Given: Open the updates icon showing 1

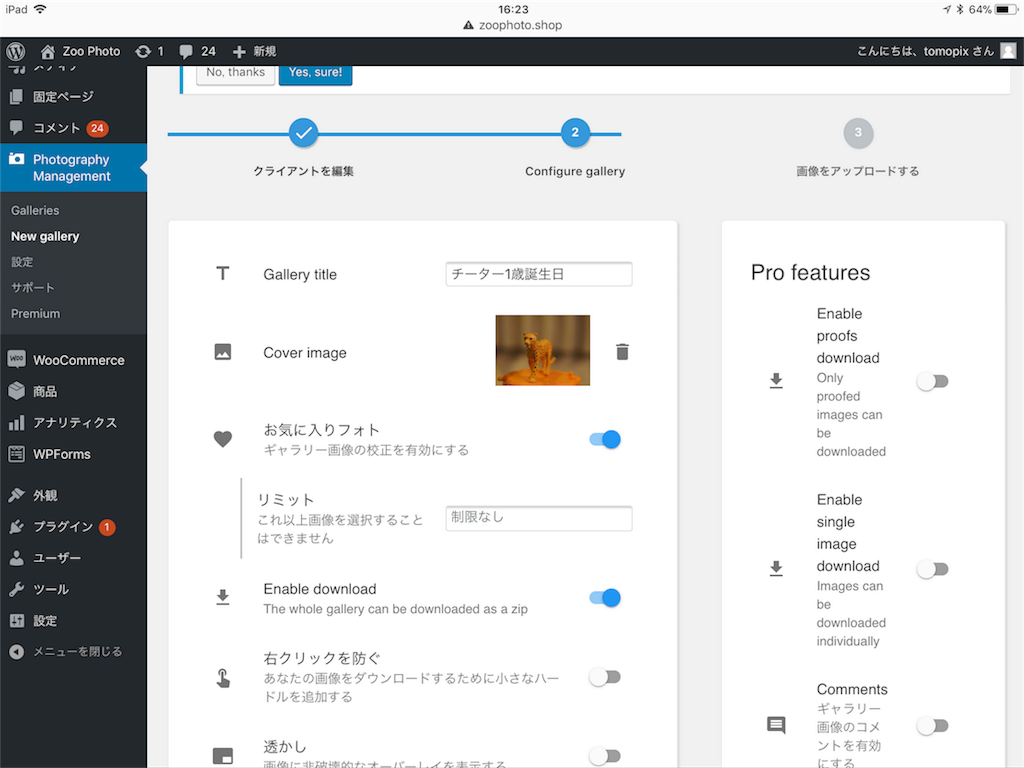Looking at the screenshot, I should click(x=142, y=51).
